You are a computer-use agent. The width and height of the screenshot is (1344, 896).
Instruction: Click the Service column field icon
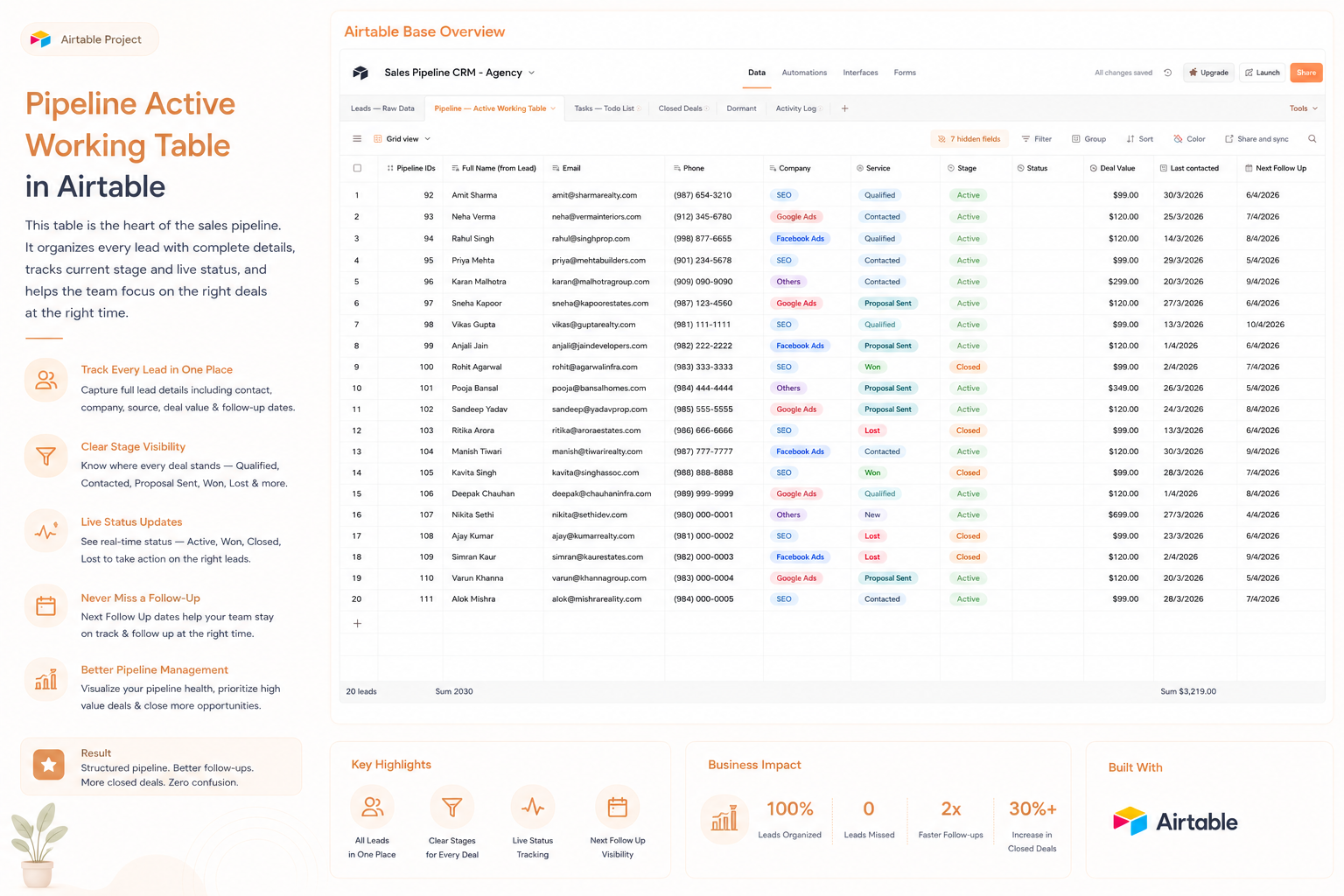pos(860,168)
